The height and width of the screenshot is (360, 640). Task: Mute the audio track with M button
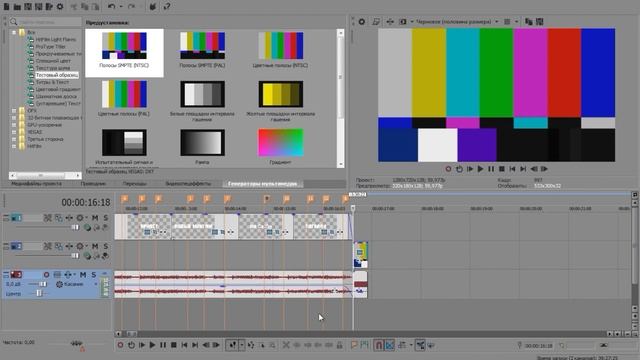(x=83, y=275)
